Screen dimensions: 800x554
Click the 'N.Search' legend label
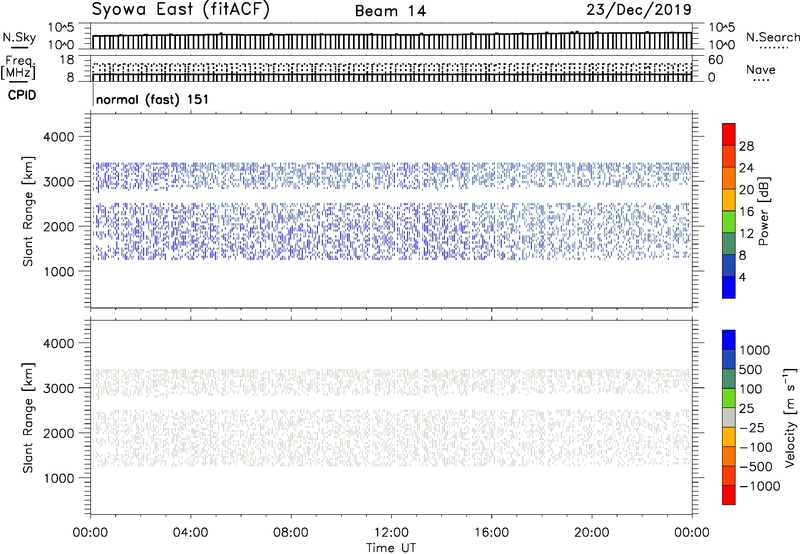[x=772, y=37]
